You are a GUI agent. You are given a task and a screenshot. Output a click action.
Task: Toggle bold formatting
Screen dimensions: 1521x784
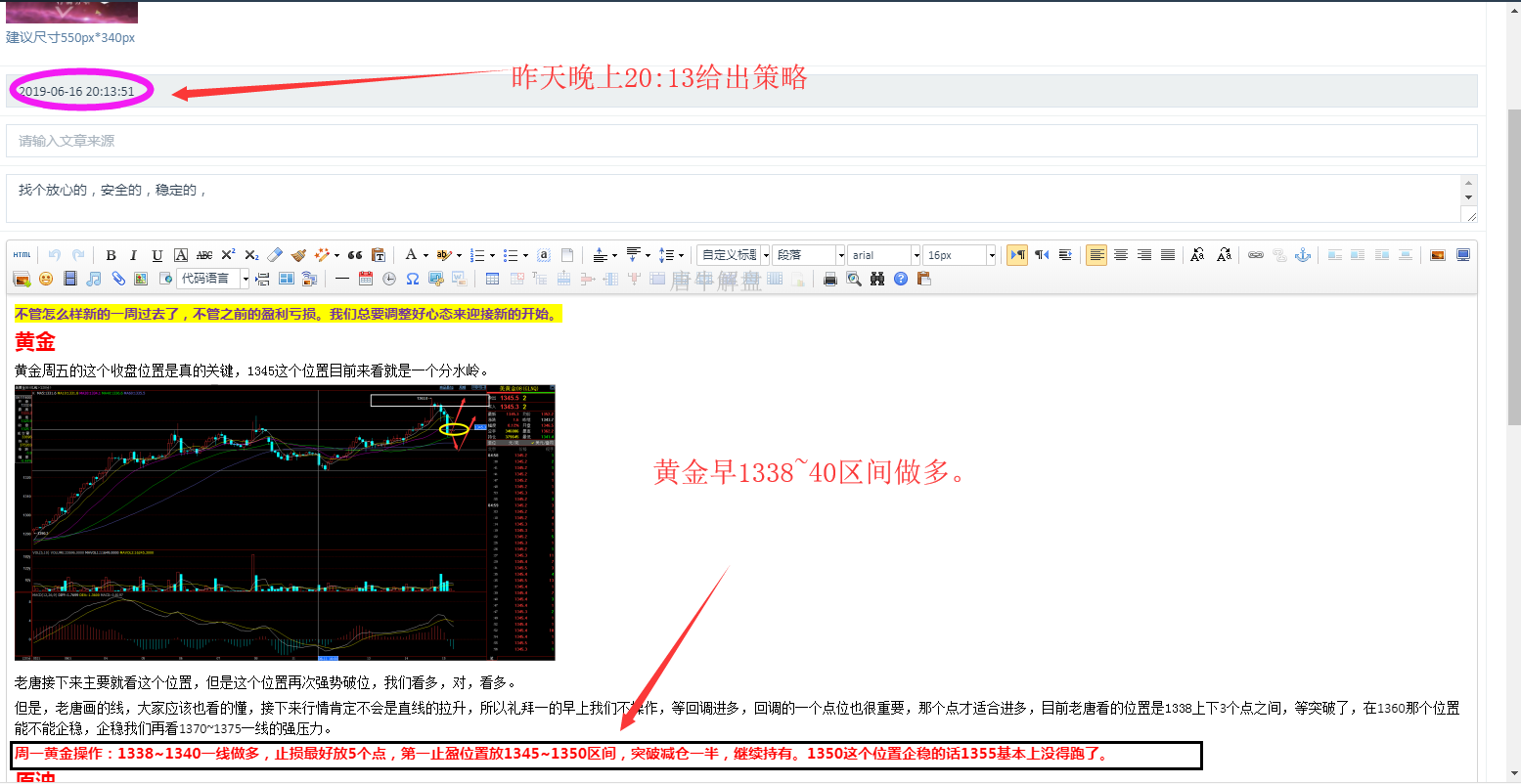111,255
